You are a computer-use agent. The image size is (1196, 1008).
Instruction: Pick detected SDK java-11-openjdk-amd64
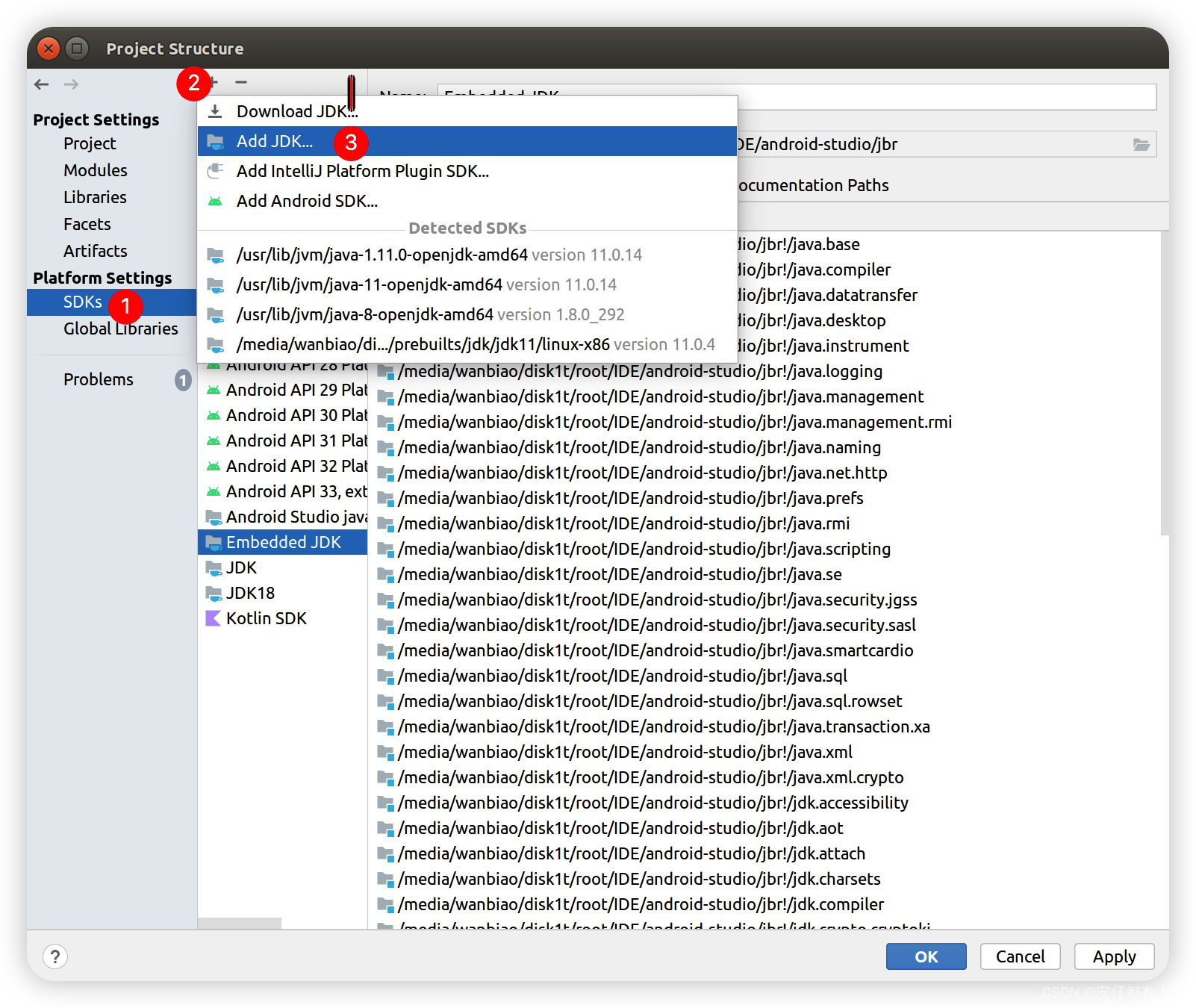click(467, 284)
